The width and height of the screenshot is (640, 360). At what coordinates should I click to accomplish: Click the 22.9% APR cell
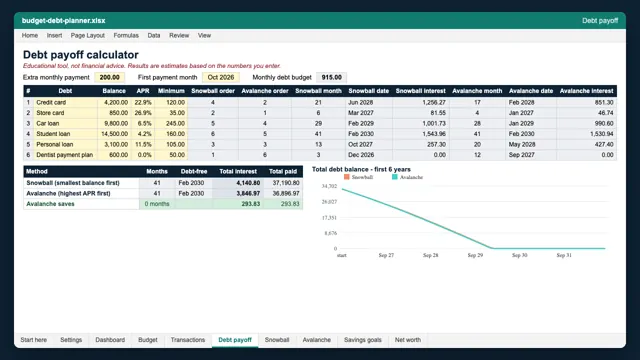tap(143, 102)
